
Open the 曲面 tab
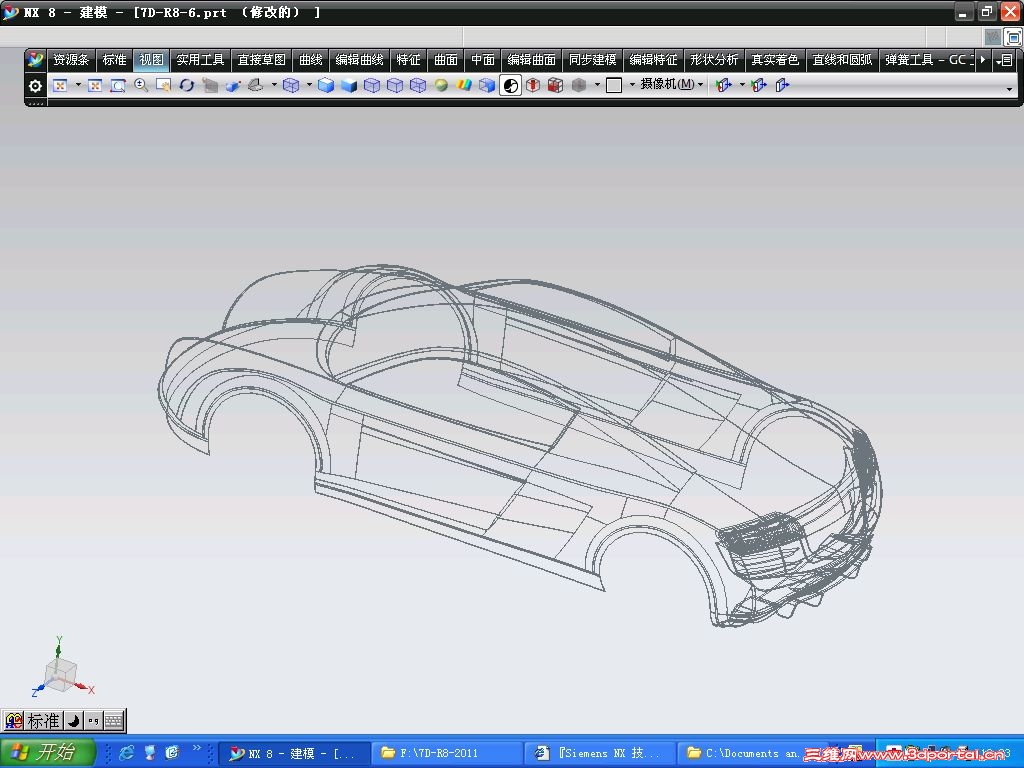(446, 60)
